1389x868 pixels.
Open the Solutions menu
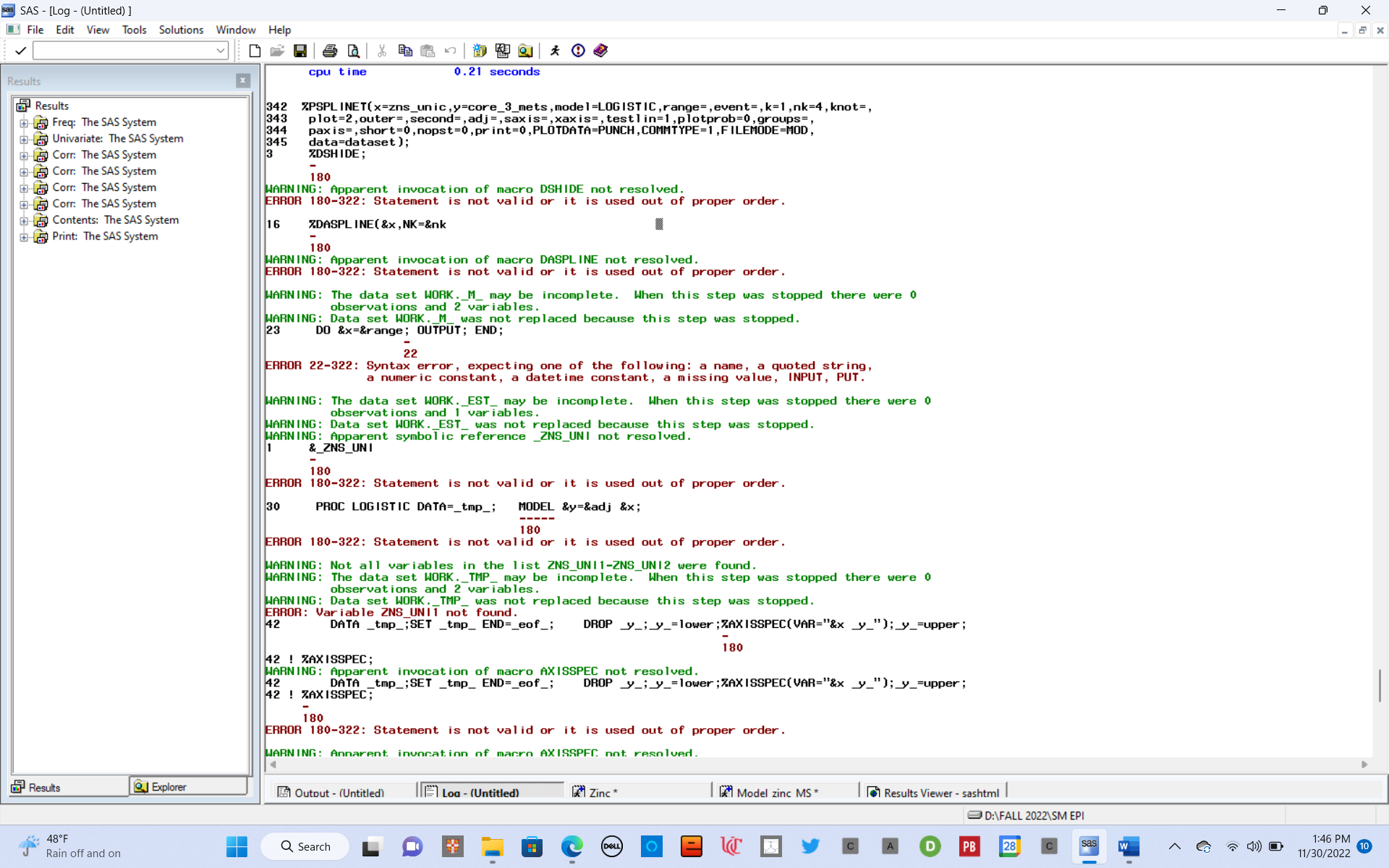click(x=181, y=30)
